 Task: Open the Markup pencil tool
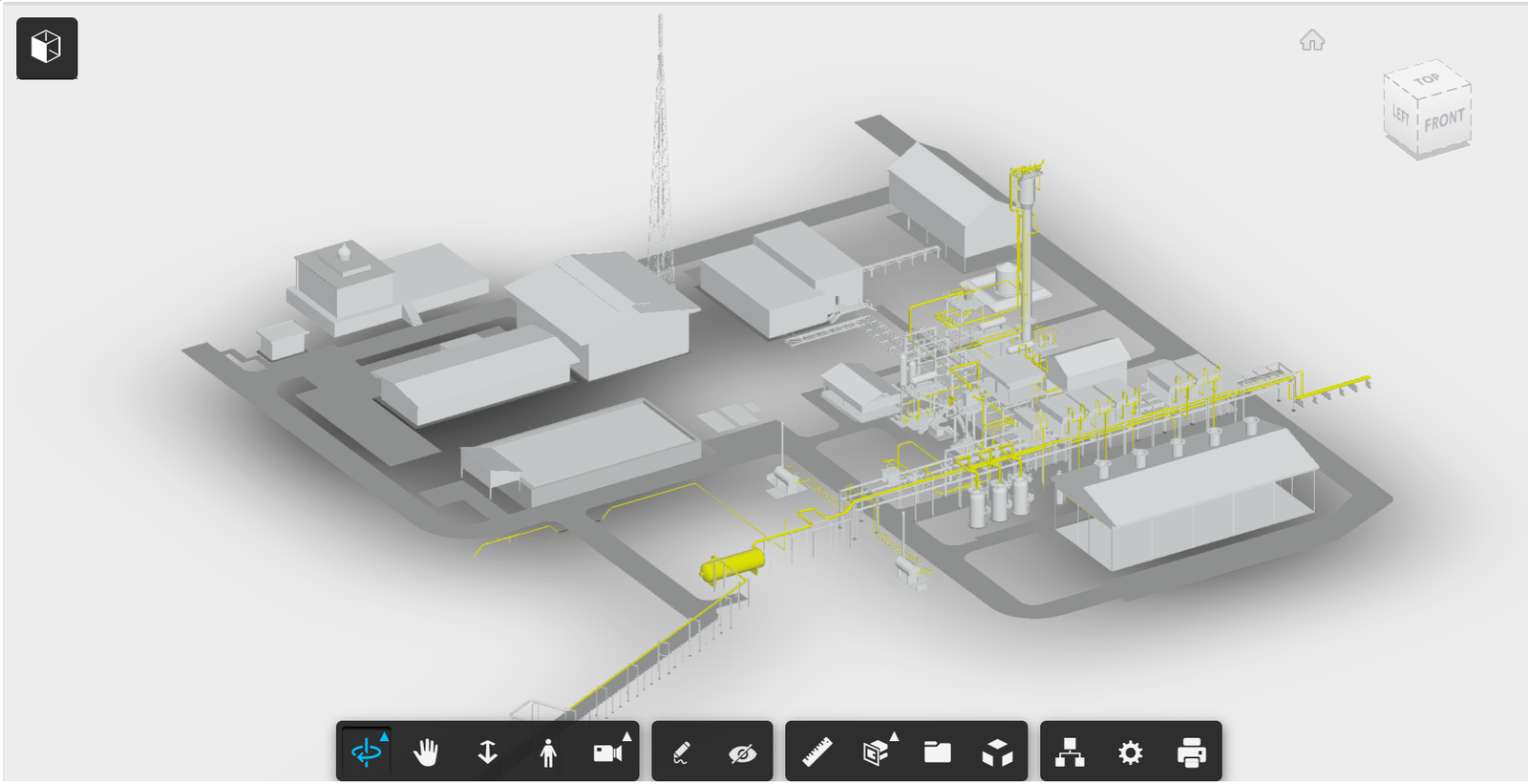pos(681,752)
